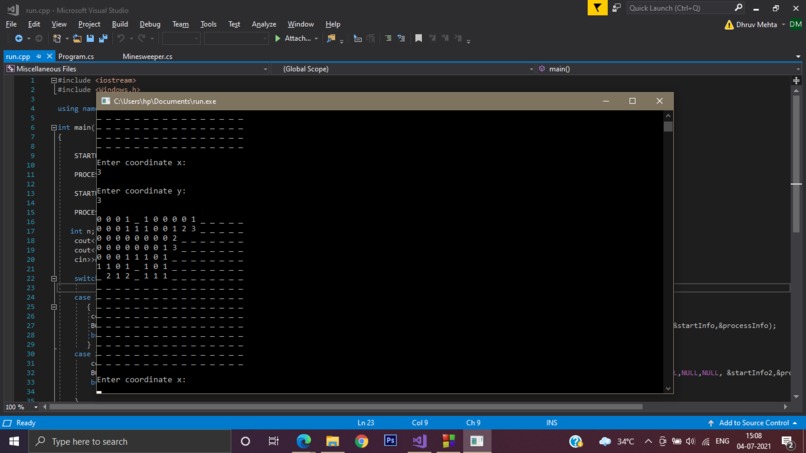Click the run.cpp tab pin icon
Screen dimensions: 806x453
tap(39, 57)
